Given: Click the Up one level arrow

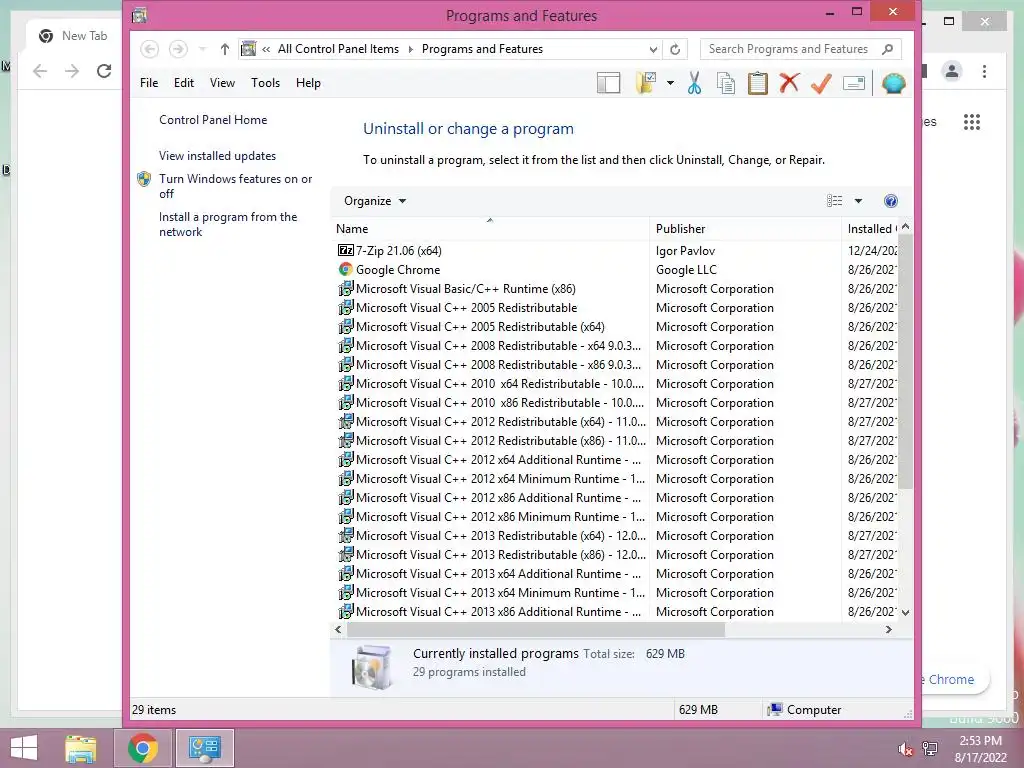Looking at the screenshot, I should point(225,49).
